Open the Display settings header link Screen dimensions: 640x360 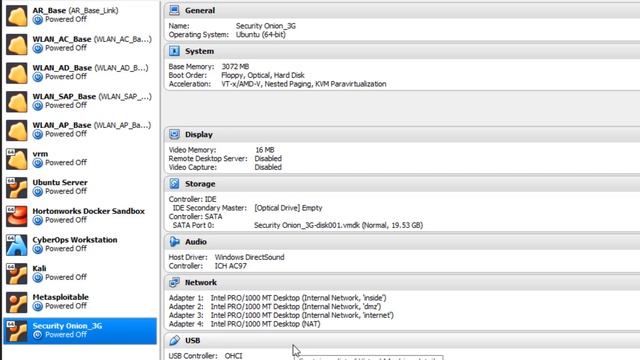[x=198, y=135]
